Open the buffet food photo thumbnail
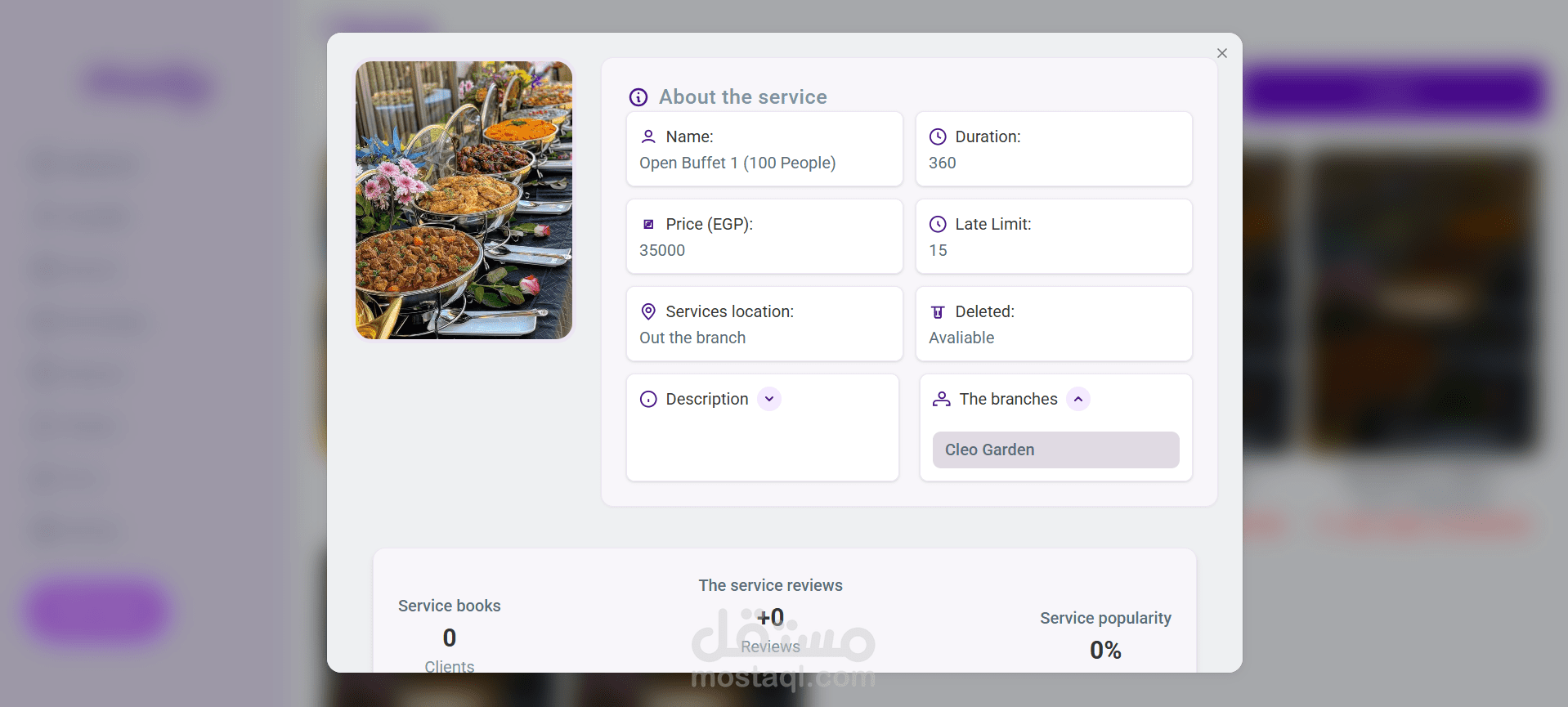This screenshot has width=1568, height=707. tap(464, 200)
